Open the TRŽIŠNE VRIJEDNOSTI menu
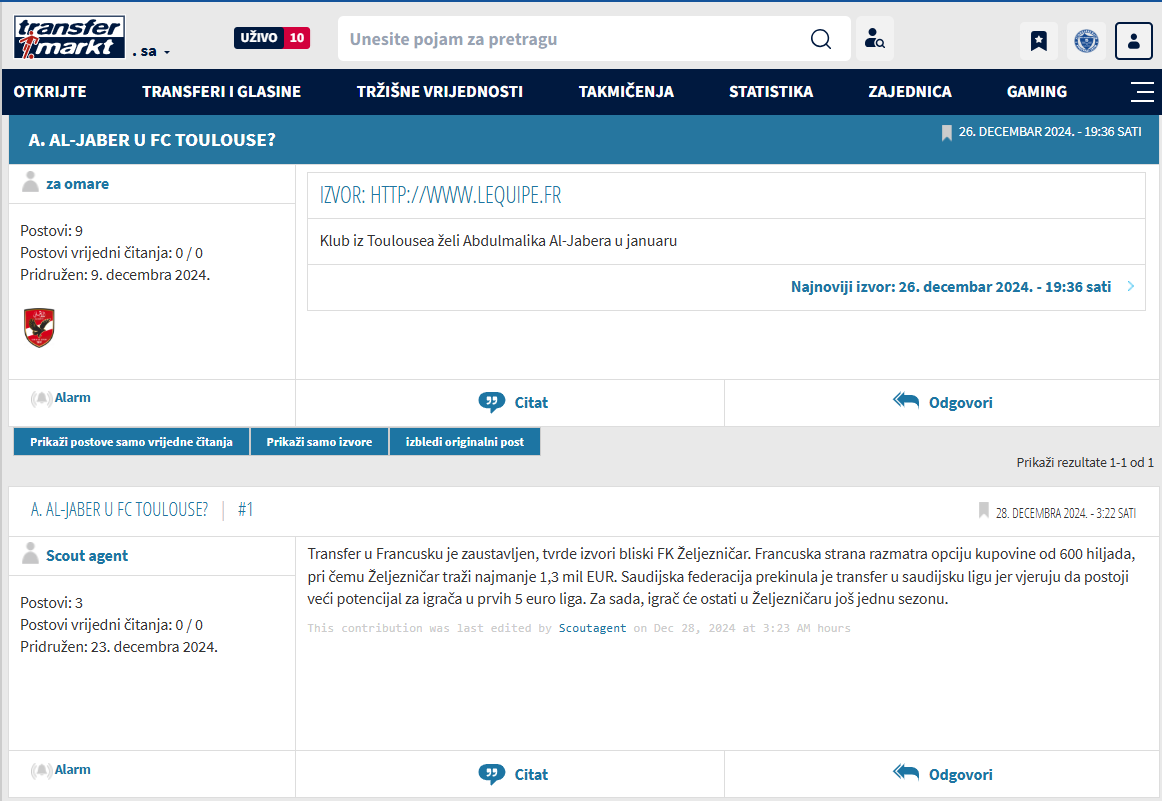 pyautogui.click(x=439, y=92)
